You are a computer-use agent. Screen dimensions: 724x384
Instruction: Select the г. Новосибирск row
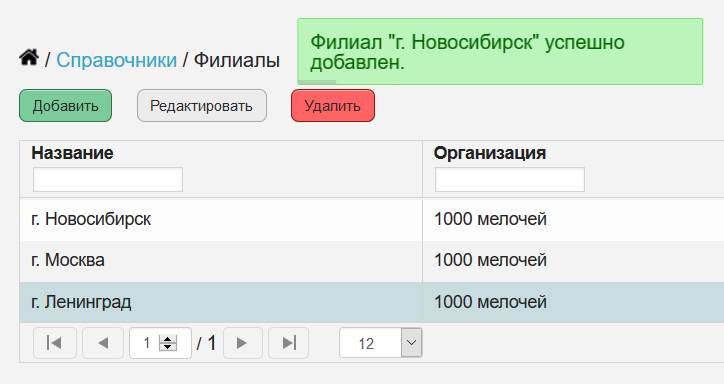pos(372,219)
